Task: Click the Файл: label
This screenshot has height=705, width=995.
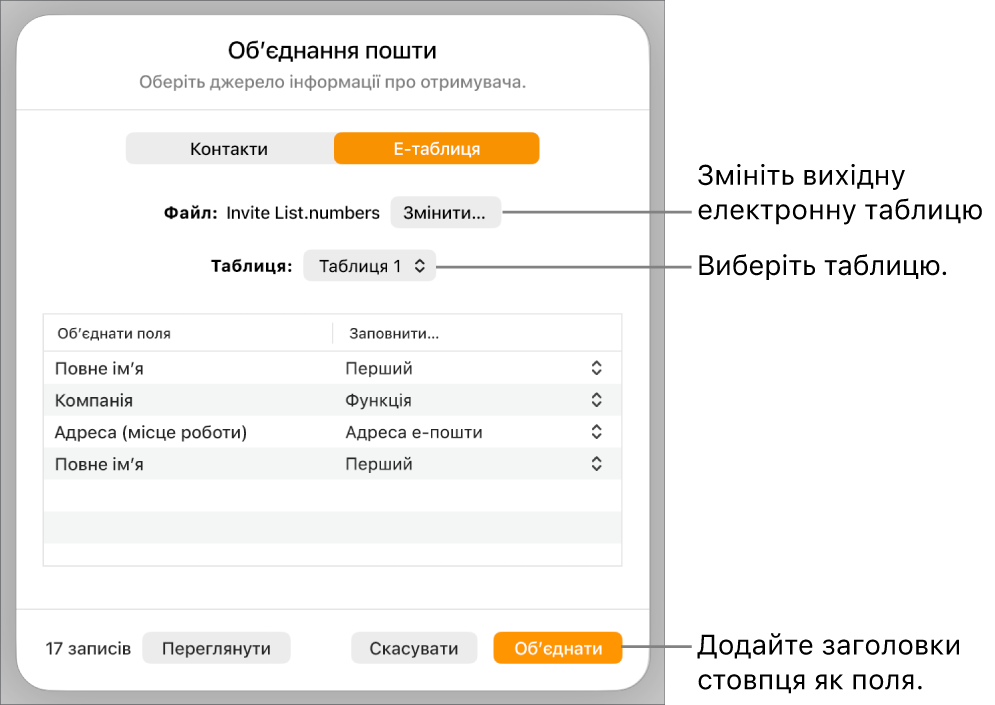Action: [190, 213]
